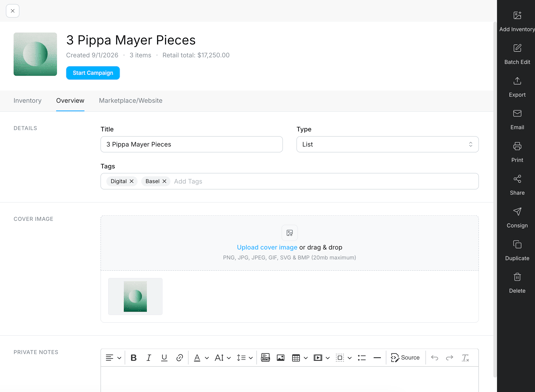The height and width of the screenshot is (392, 535).
Task: Click inside the private notes text area
Action: coord(289,379)
